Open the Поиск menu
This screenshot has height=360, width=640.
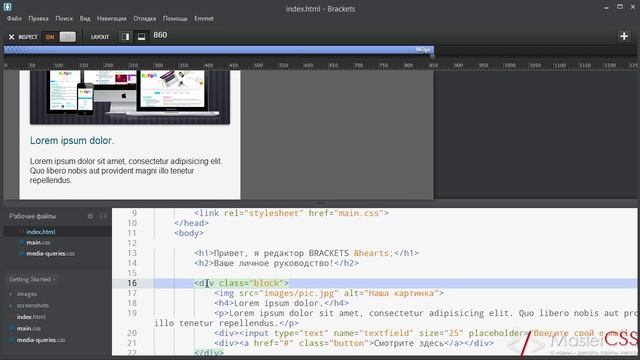pyautogui.click(x=64, y=18)
